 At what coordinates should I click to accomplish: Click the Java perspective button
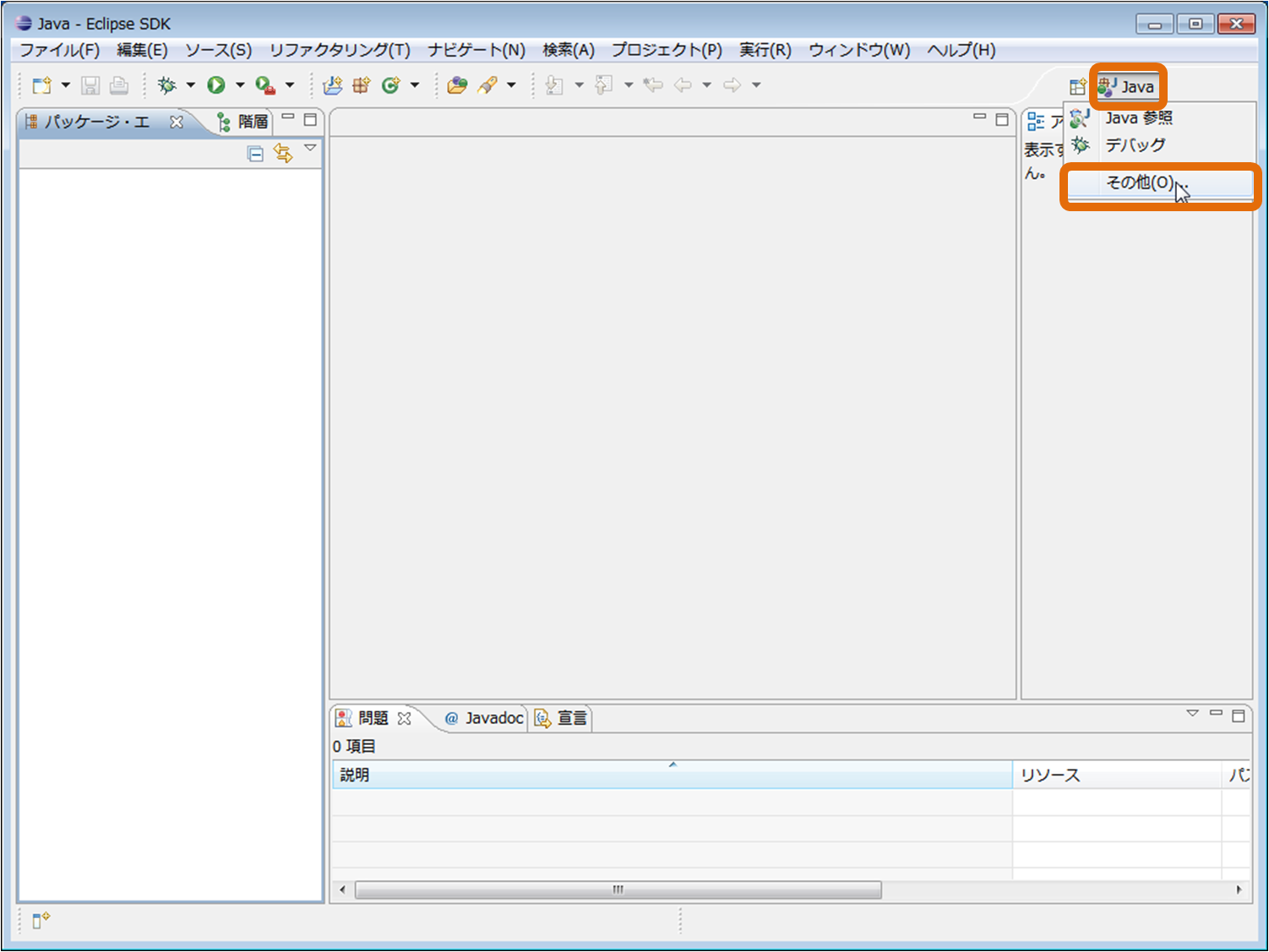(x=1127, y=87)
